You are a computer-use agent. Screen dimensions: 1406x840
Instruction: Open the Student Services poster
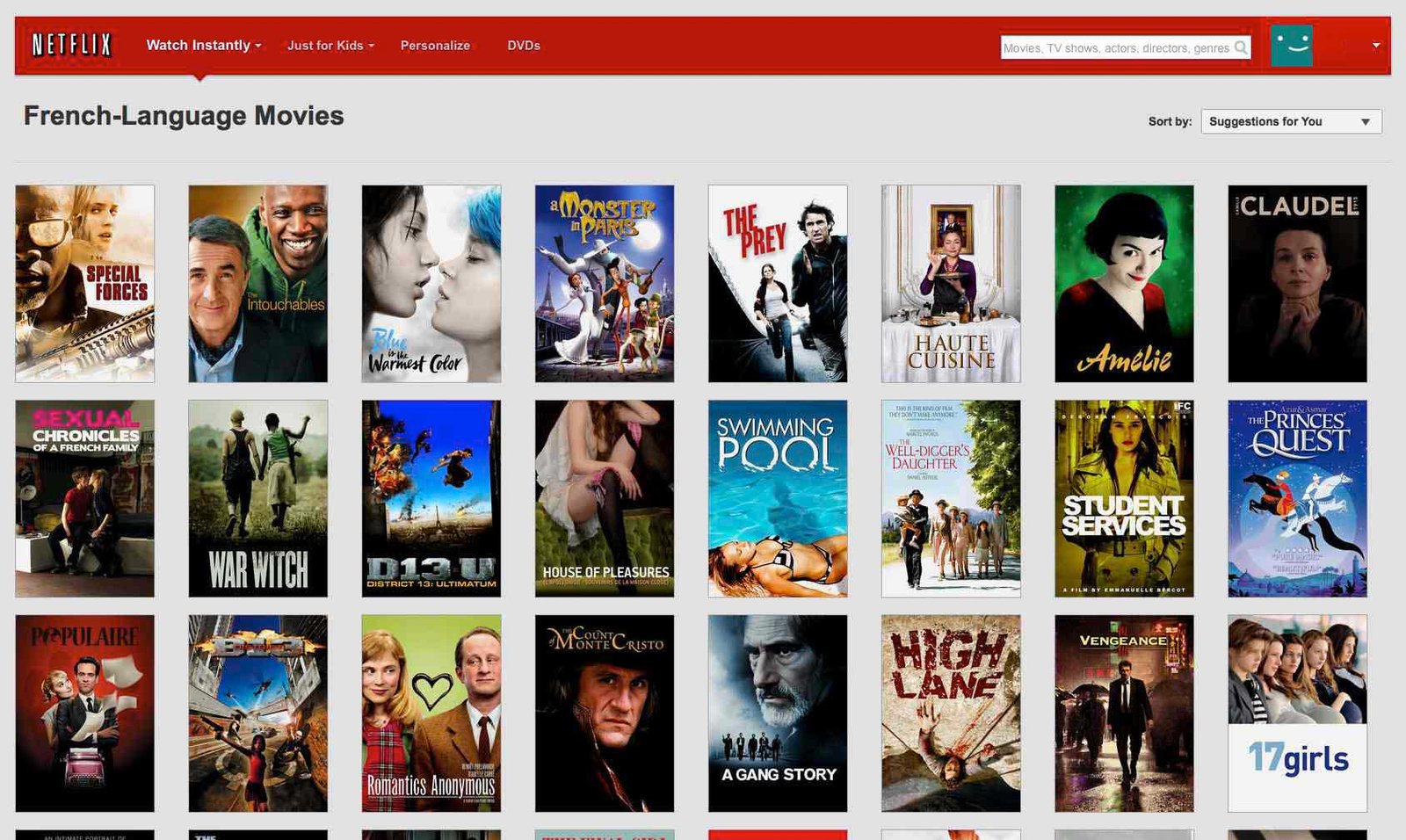tap(1124, 499)
